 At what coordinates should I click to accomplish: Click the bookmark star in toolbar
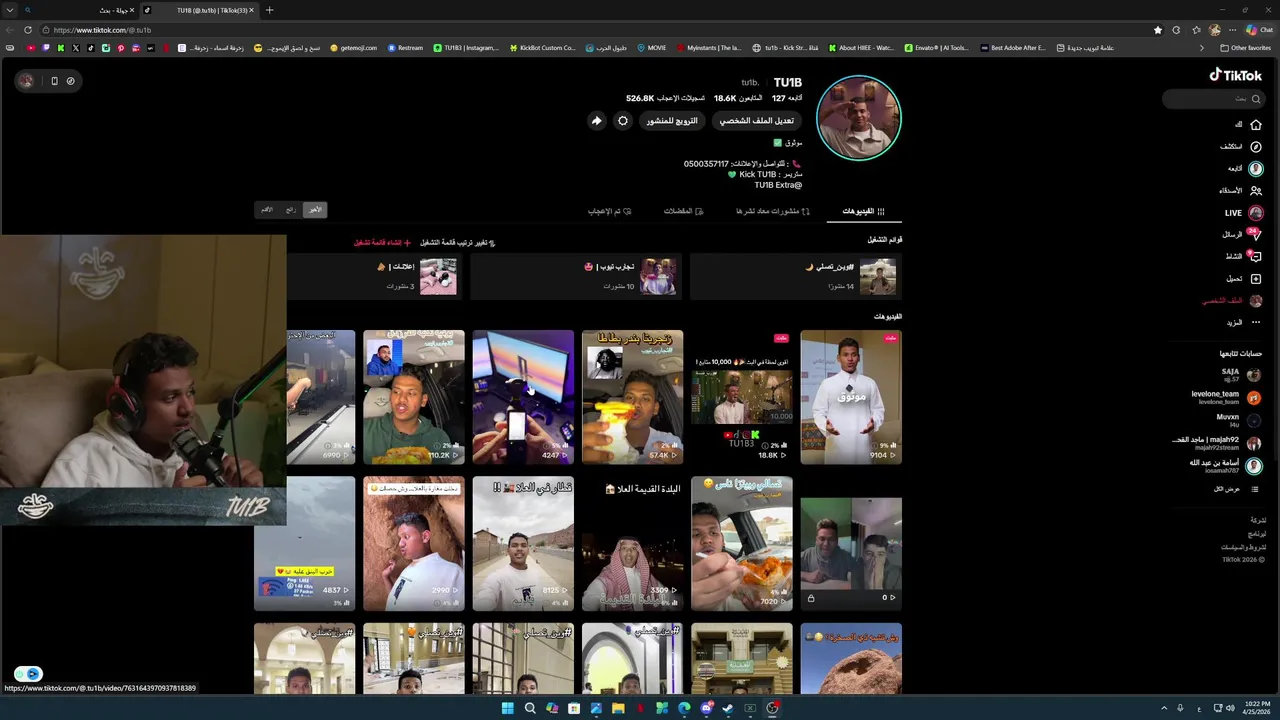1158,30
